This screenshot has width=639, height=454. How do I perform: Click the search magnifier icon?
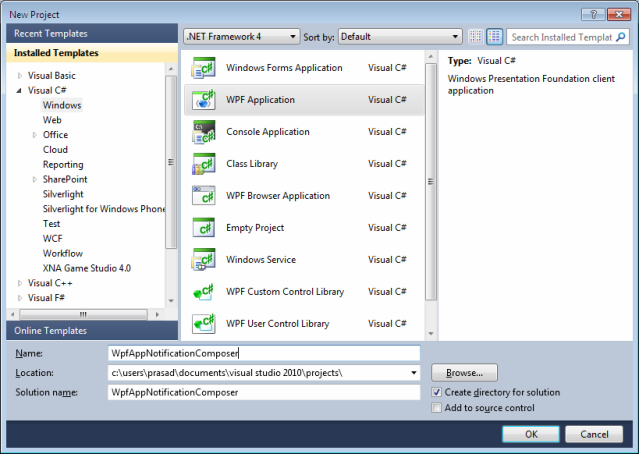coord(621,37)
